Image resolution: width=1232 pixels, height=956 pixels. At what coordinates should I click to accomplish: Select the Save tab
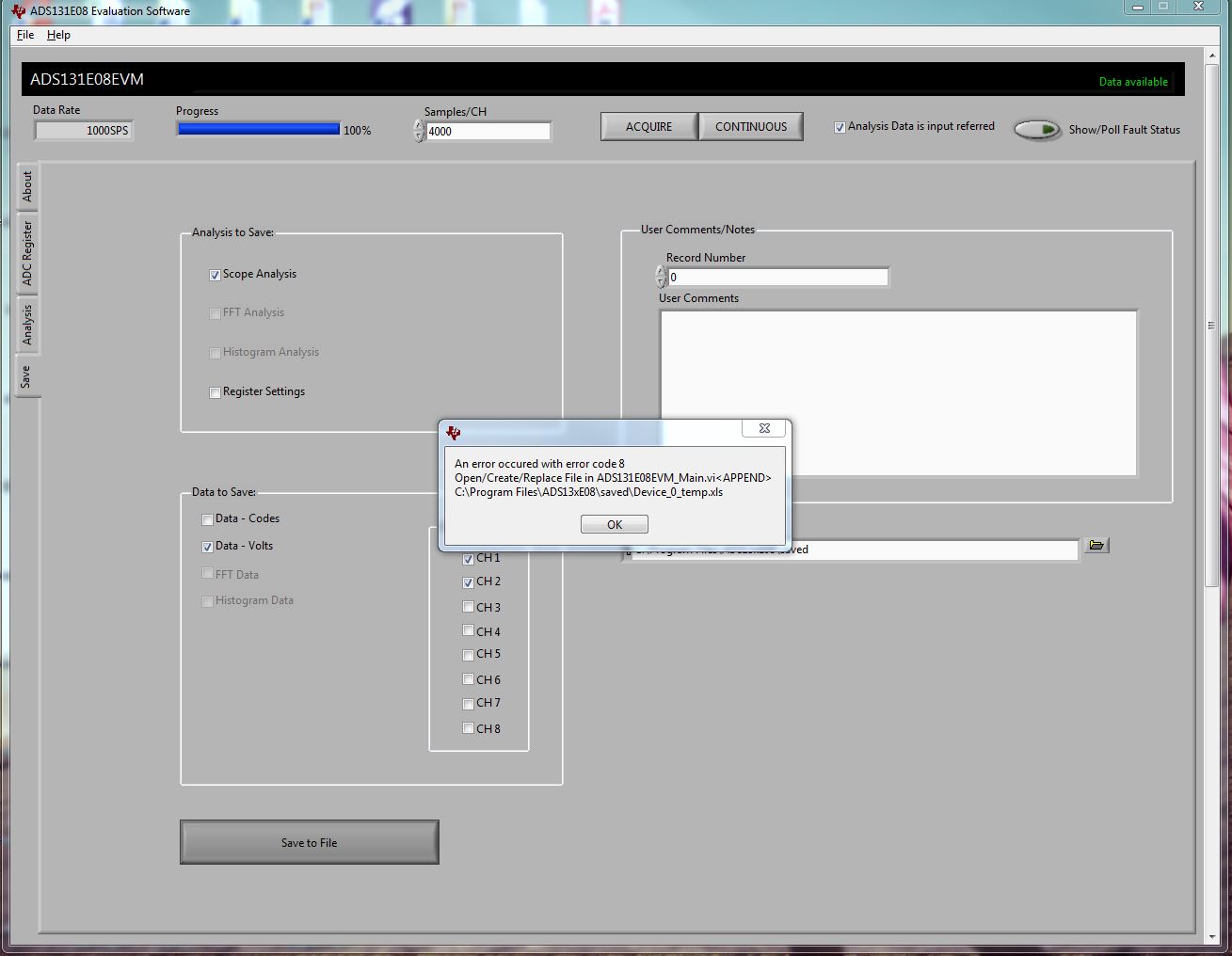(26, 376)
